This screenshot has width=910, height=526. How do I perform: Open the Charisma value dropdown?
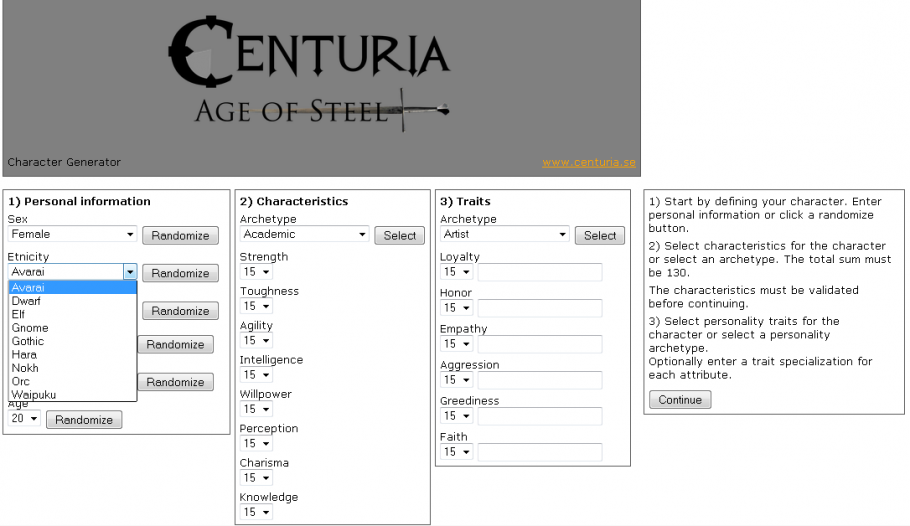pyautogui.click(x=256, y=477)
